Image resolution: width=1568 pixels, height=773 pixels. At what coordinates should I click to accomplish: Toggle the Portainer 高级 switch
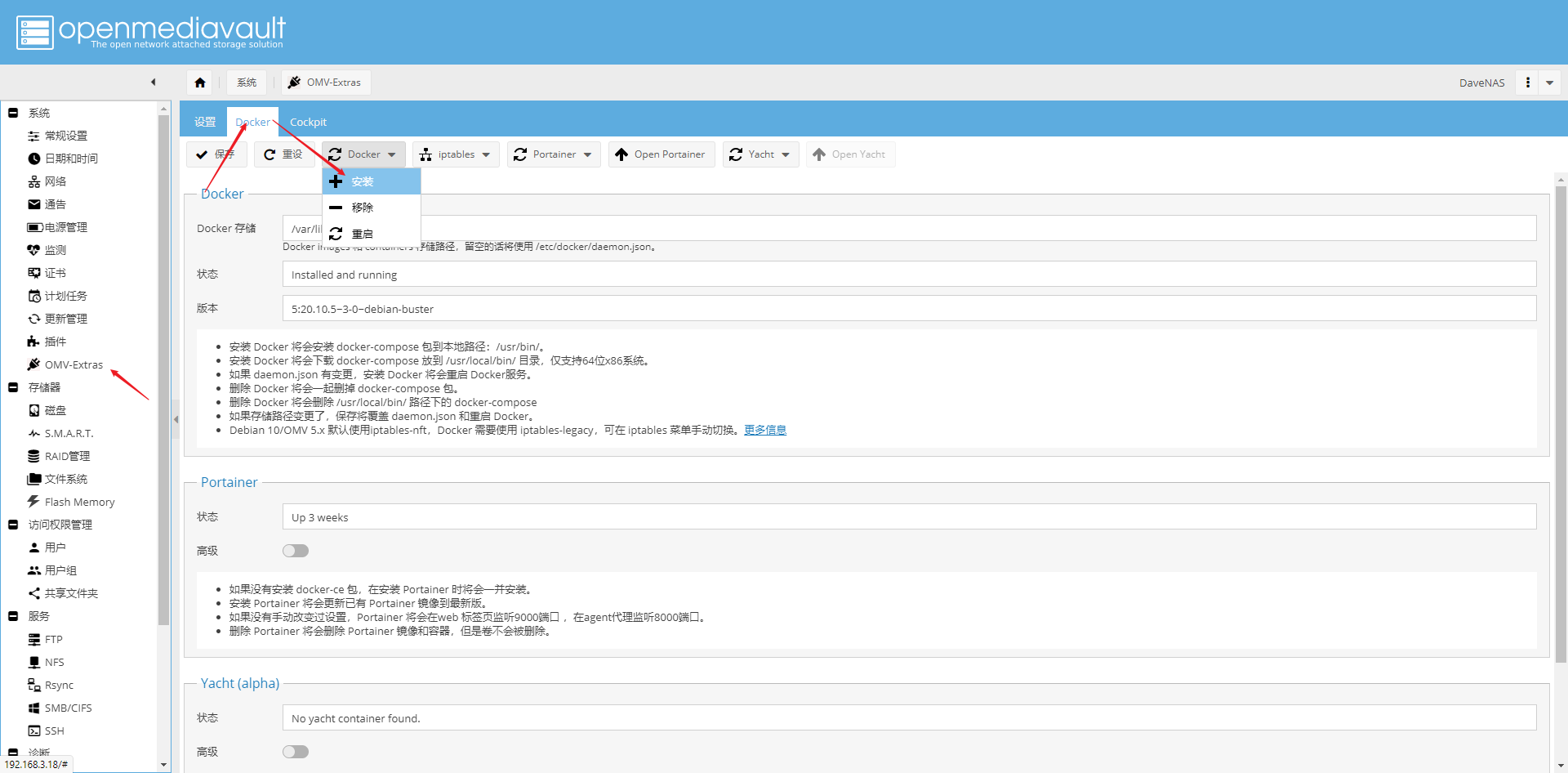coord(296,551)
